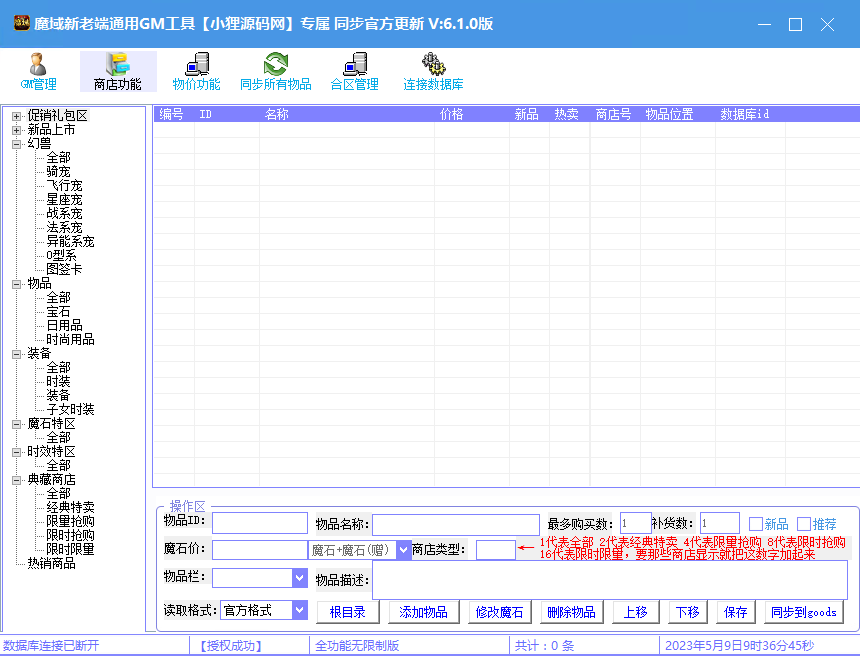
Task: Open the 魔石+魔石(赠) currency dropdown
Action: click(x=404, y=550)
